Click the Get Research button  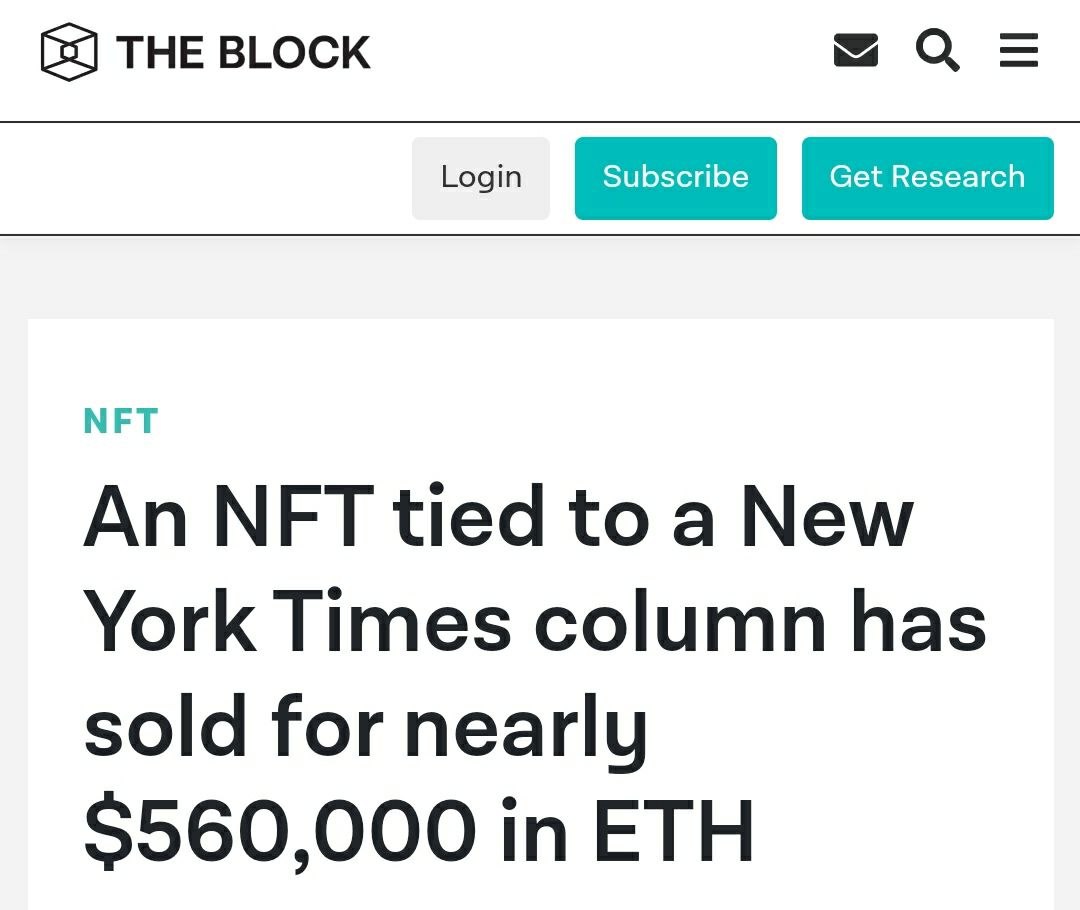coord(927,178)
